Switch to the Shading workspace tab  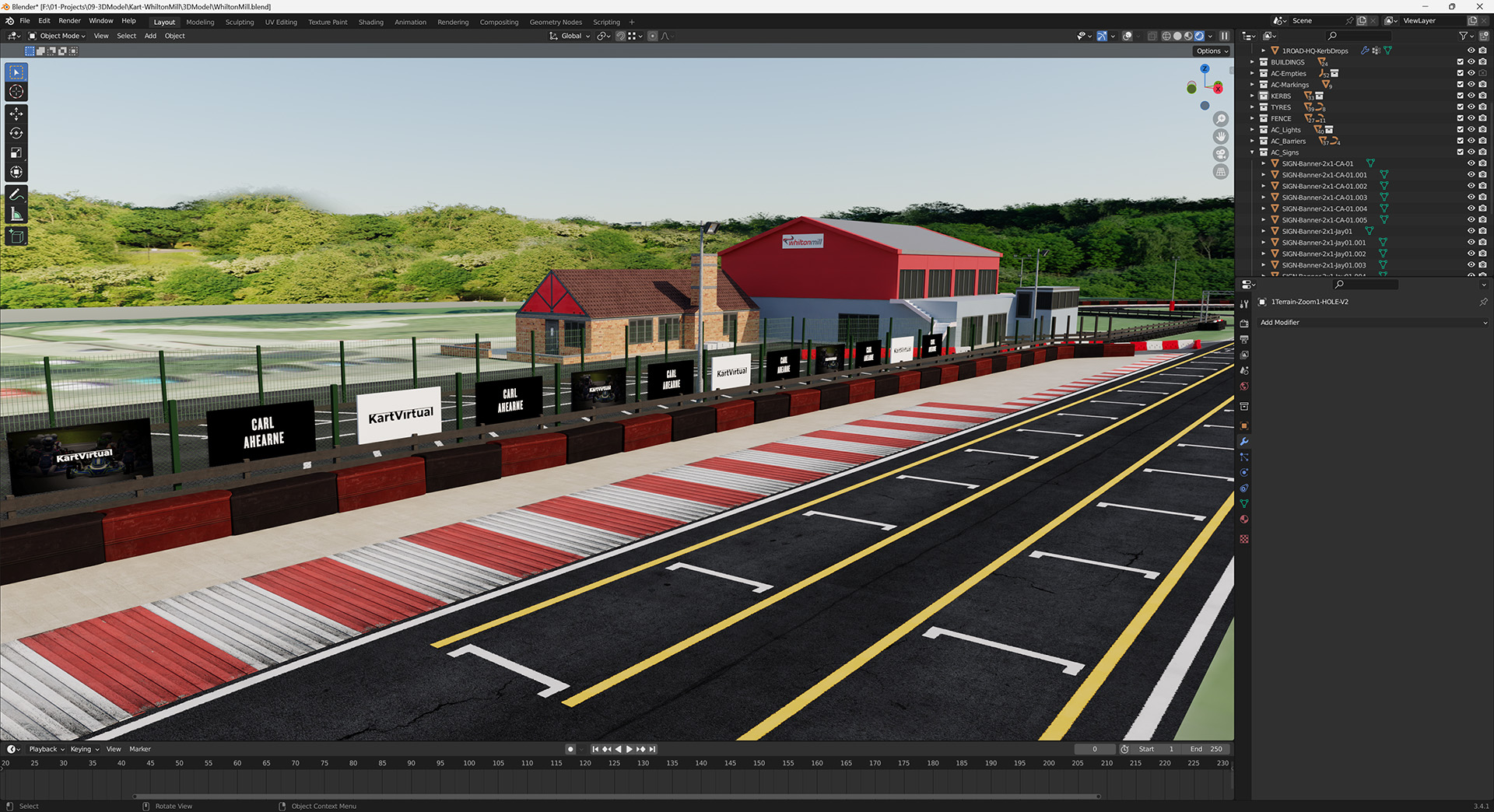click(370, 22)
